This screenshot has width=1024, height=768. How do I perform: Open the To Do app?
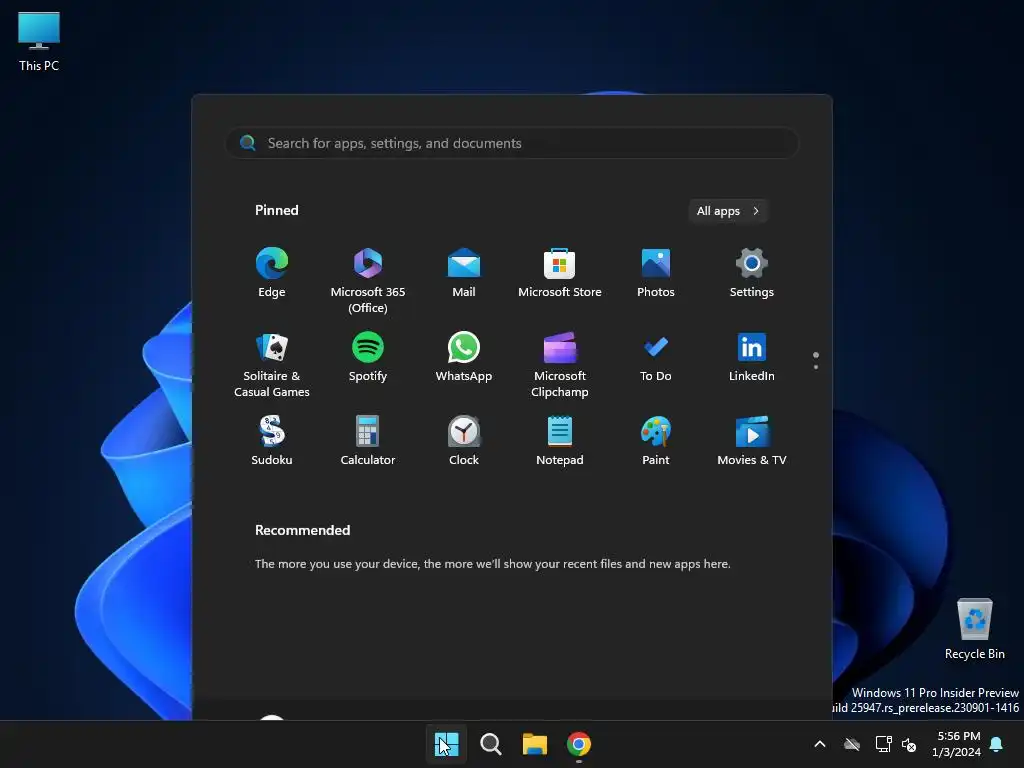656,357
